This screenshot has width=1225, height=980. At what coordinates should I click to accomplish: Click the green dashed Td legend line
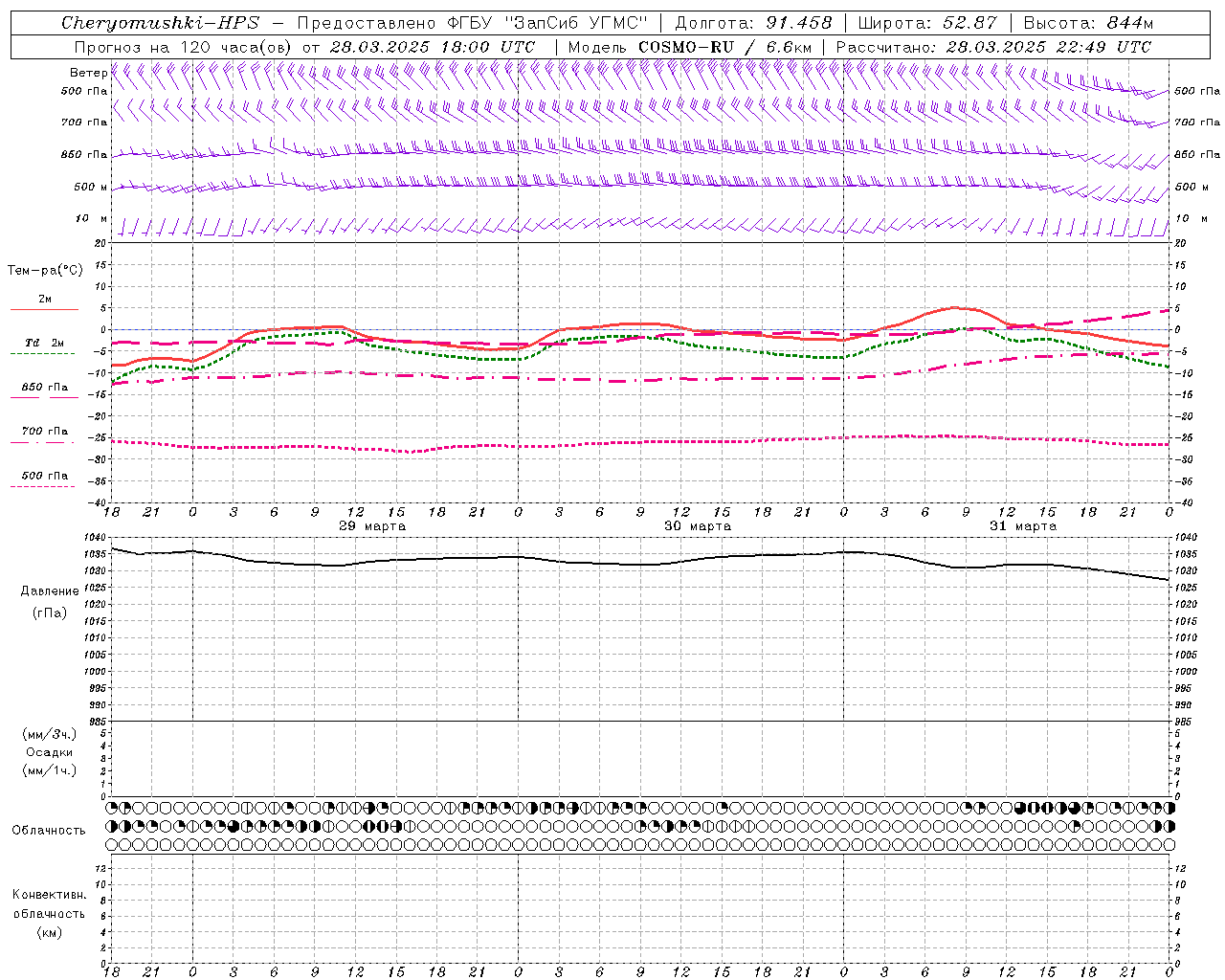point(42,354)
